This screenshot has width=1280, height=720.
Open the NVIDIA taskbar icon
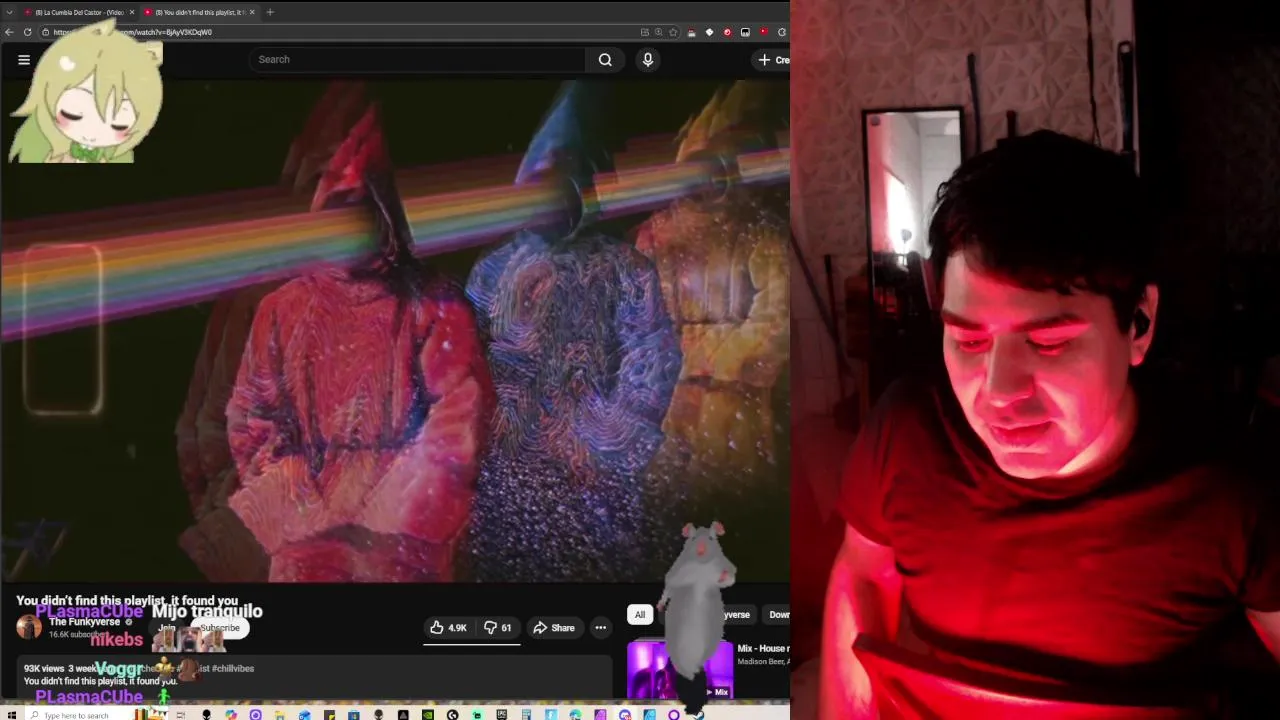[x=427, y=714]
